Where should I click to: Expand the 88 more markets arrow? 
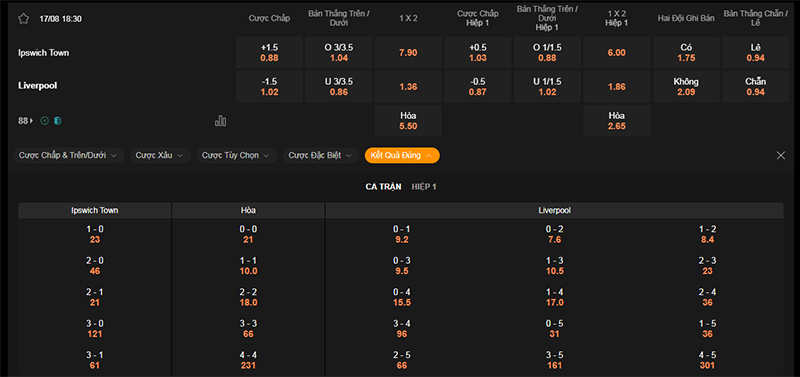(x=26, y=121)
